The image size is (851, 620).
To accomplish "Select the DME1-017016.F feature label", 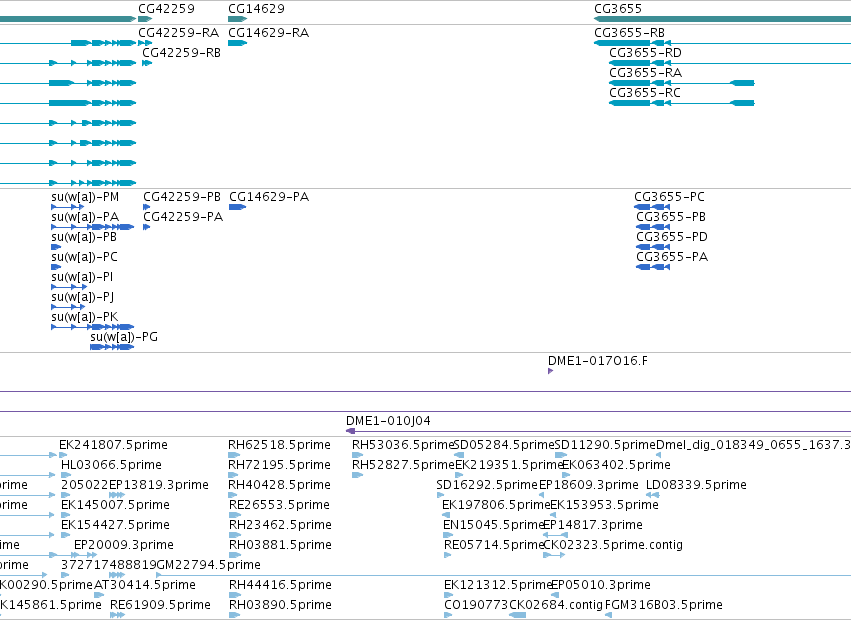I will [x=598, y=361].
